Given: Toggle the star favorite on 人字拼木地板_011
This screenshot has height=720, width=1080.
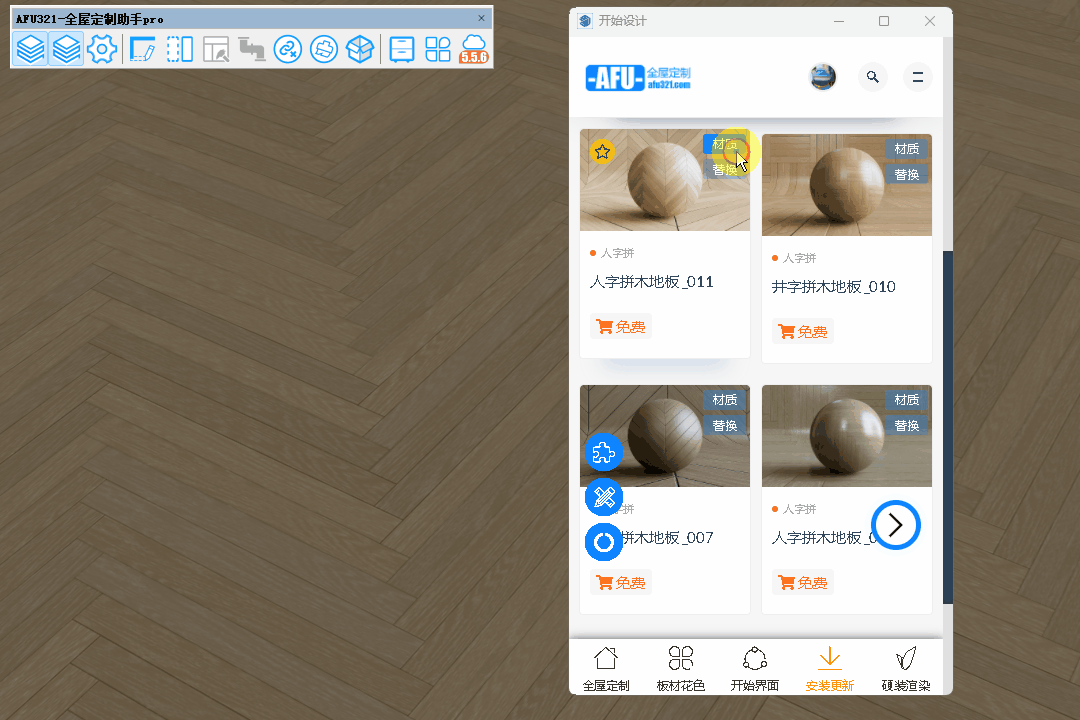Looking at the screenshot, I should coord(602,152).
